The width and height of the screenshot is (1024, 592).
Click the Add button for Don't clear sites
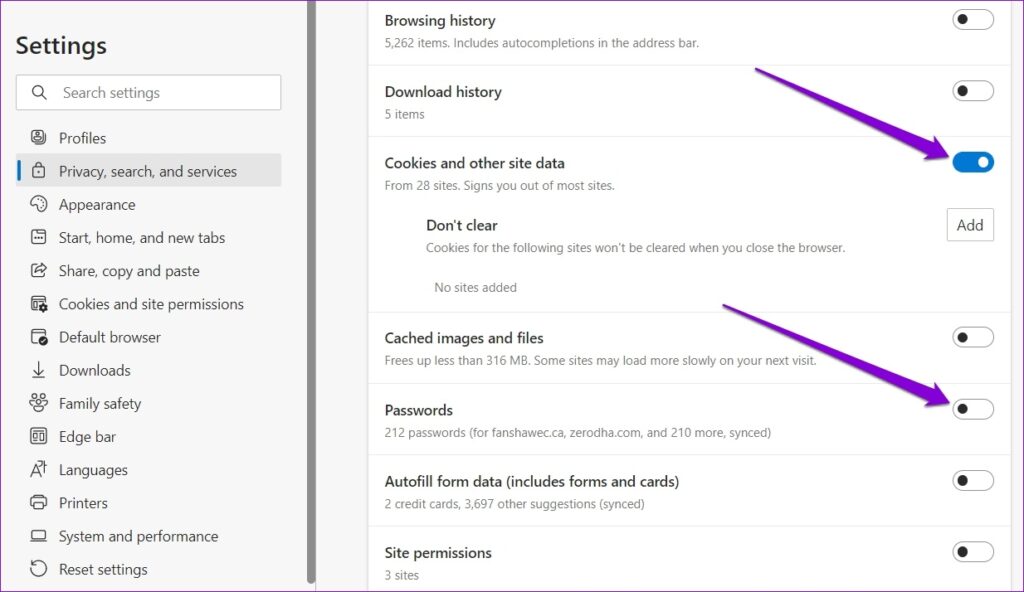(969, 224)
